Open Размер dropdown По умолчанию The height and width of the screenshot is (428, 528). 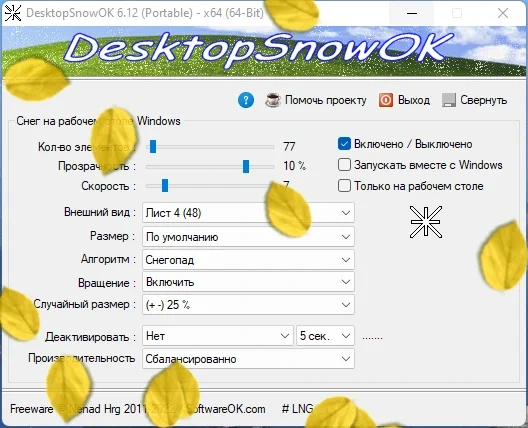click(248, 237)
